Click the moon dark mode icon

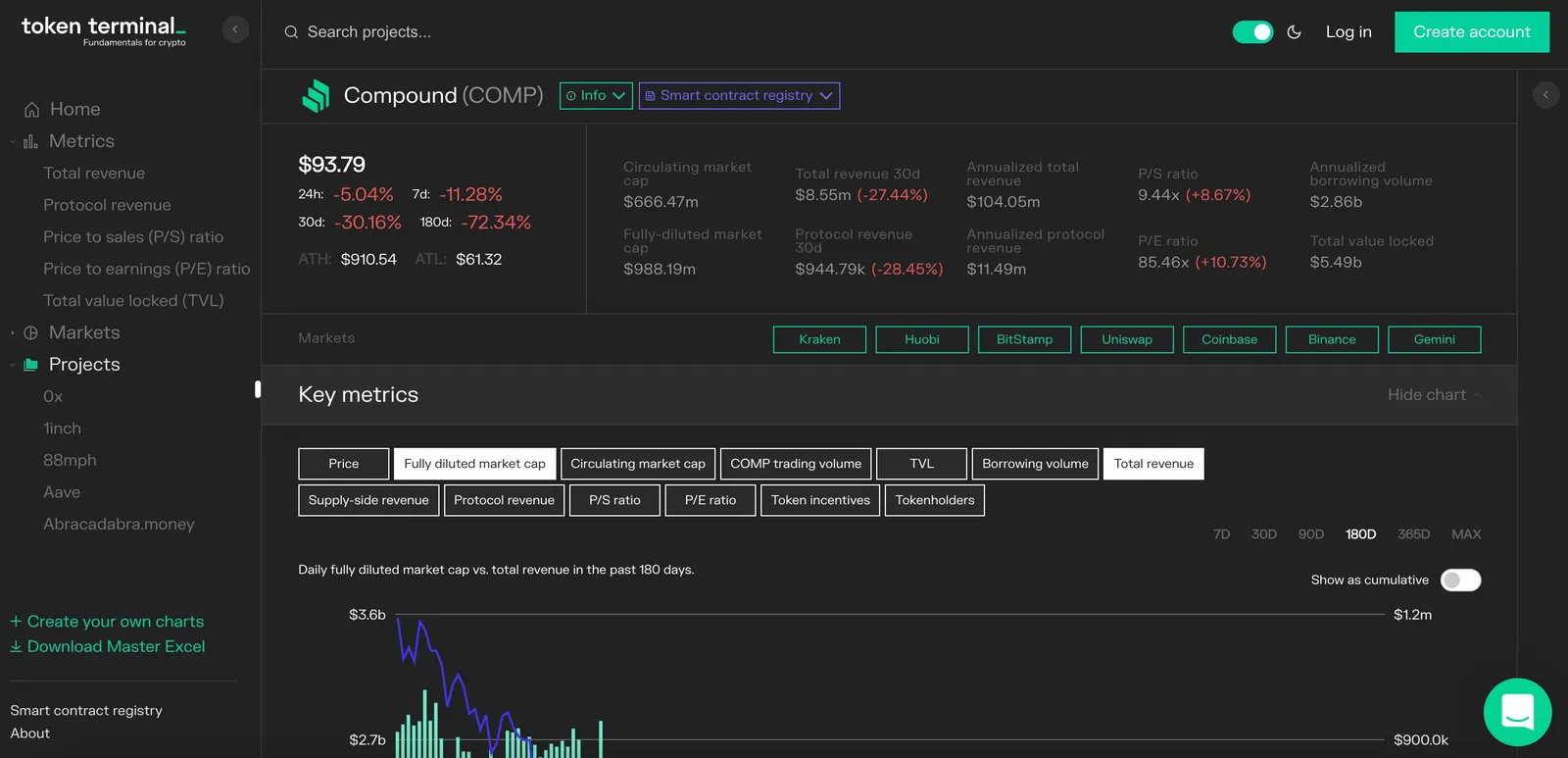tap(1294, 32)
